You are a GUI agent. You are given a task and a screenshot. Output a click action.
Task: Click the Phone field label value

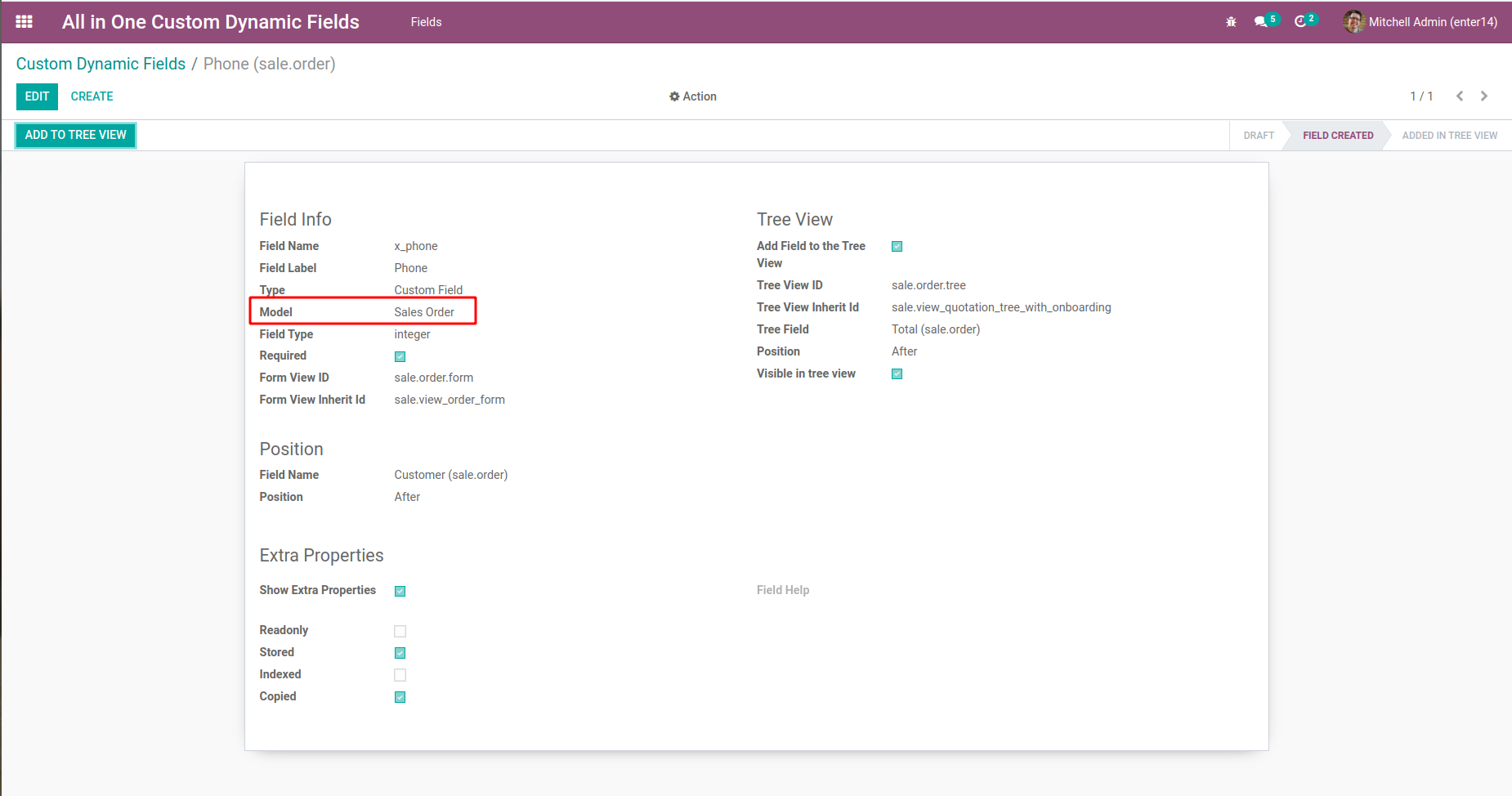tap(411, 268)
